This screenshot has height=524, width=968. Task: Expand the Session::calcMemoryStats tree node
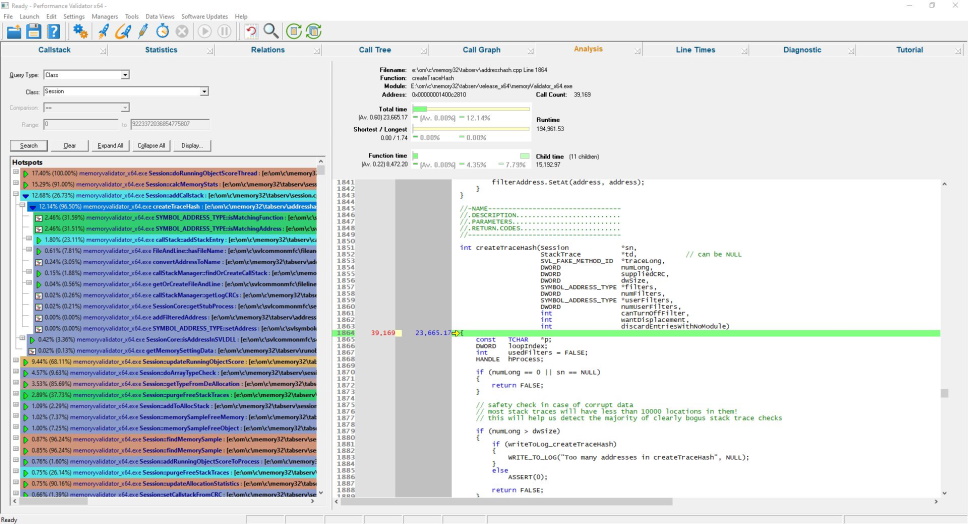tap(16, 184)
